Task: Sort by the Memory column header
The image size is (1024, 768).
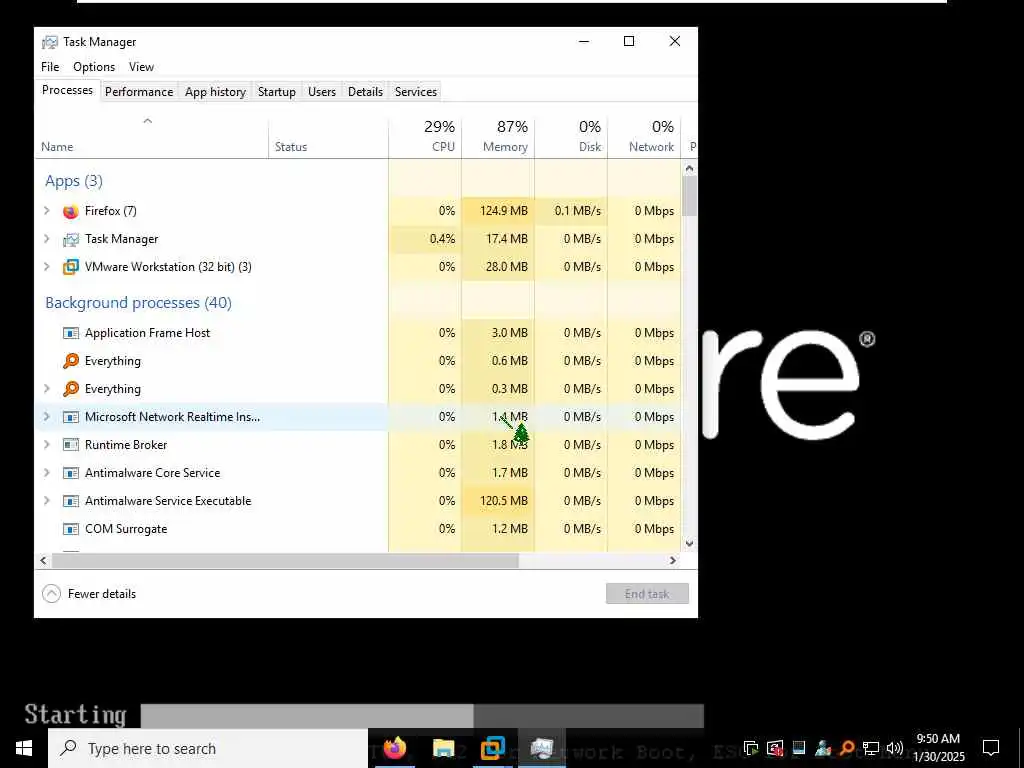Action: click(x=498, y=136)
